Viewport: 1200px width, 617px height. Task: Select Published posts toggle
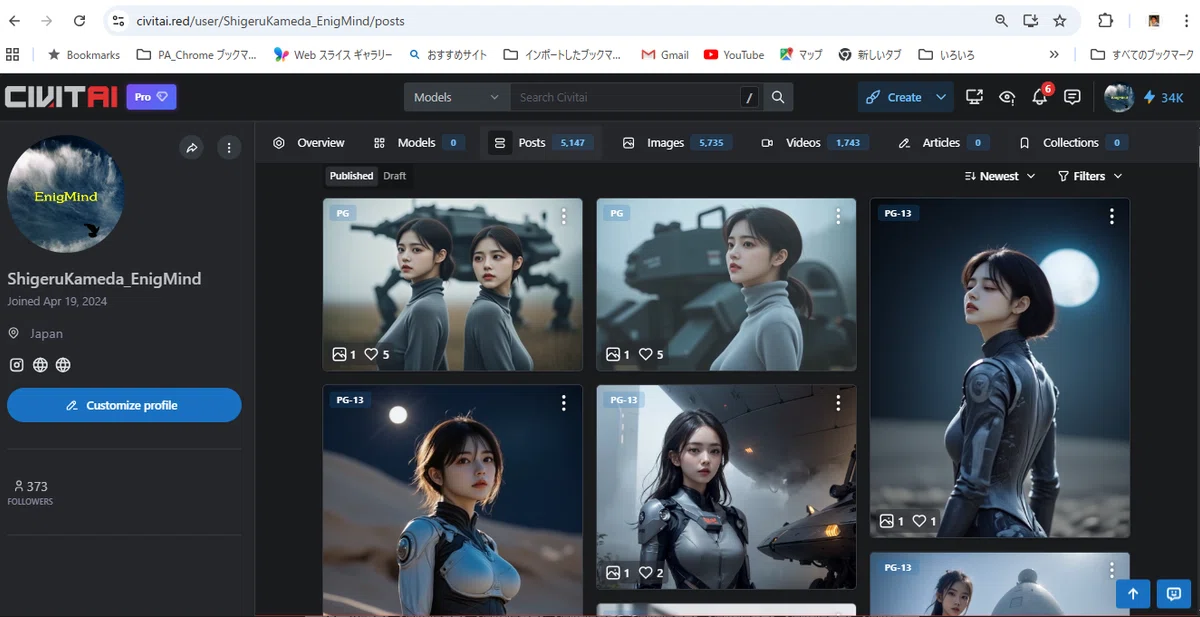tap(351, 176)
